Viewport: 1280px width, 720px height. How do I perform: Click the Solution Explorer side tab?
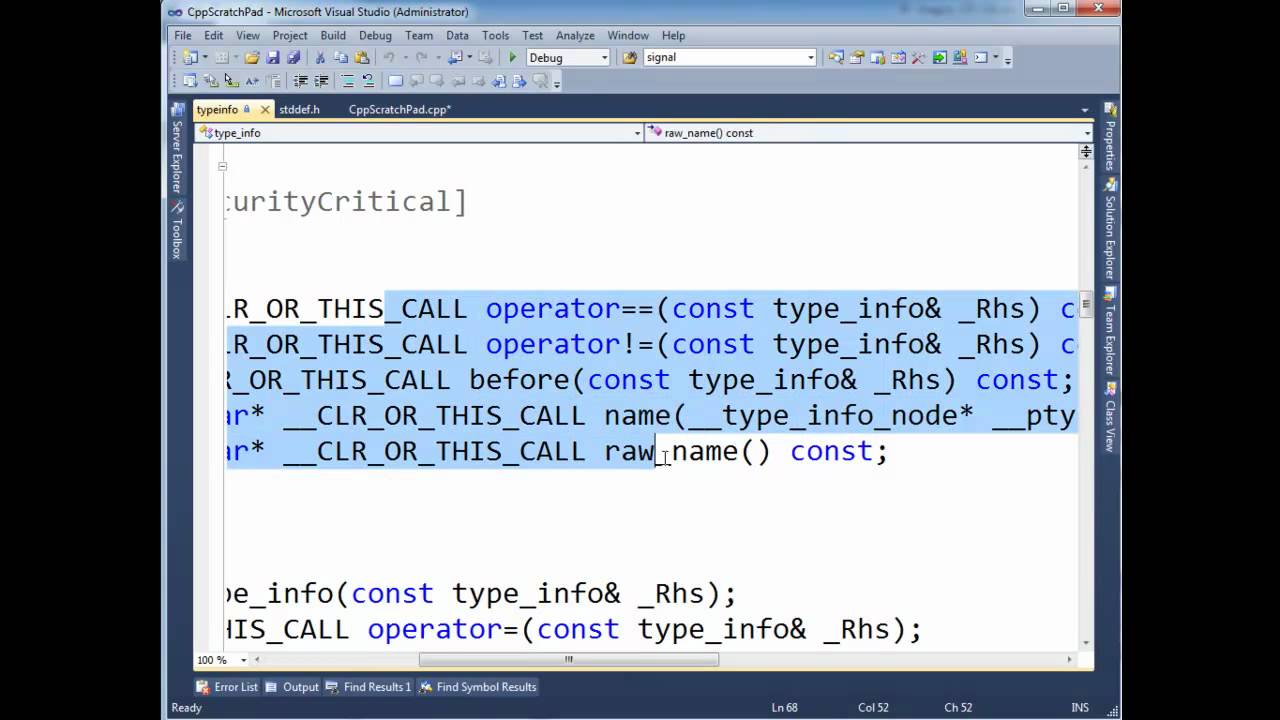click(1110, 231)
